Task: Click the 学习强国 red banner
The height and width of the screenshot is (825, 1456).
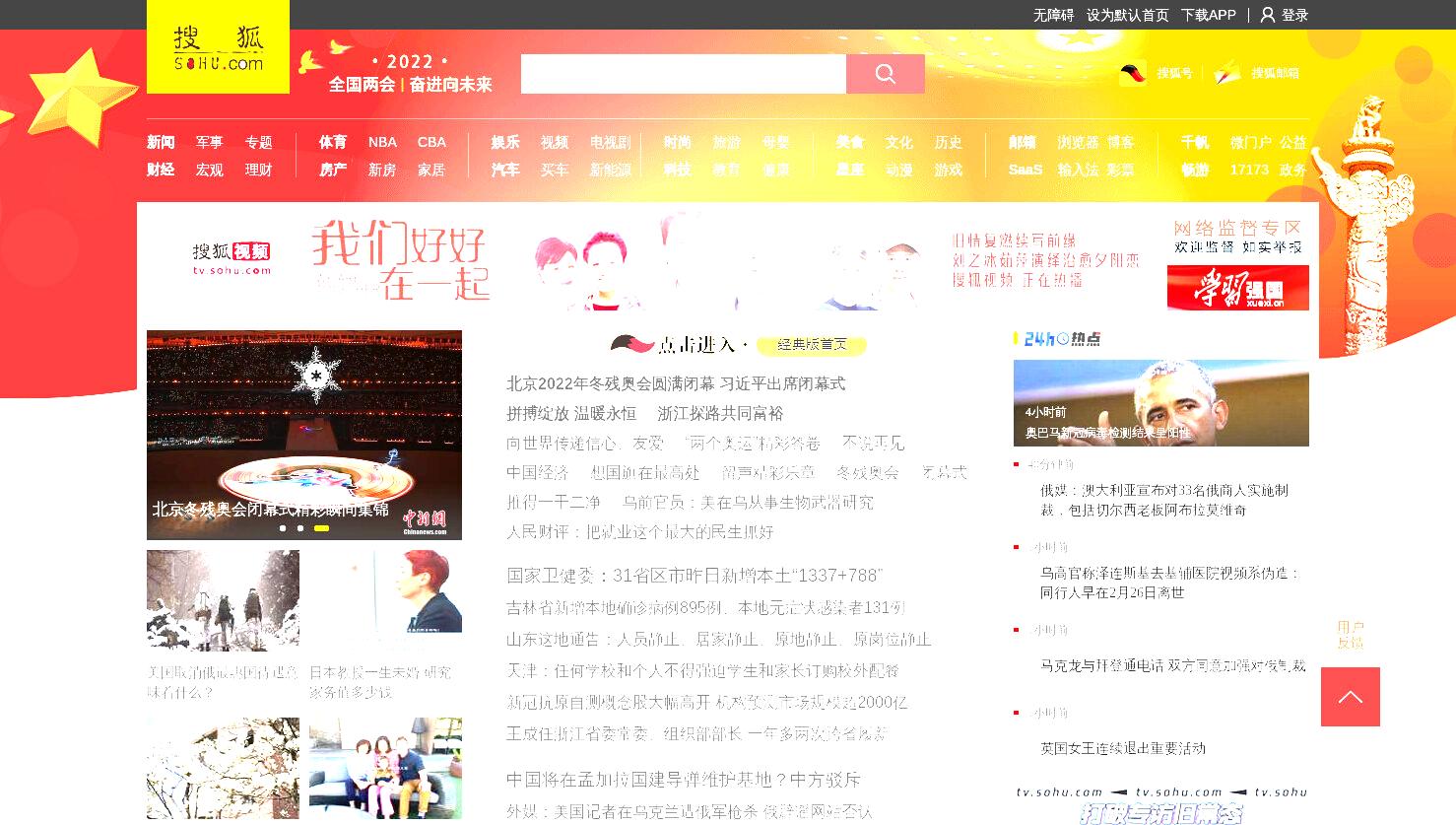Action: [1238, 288]
